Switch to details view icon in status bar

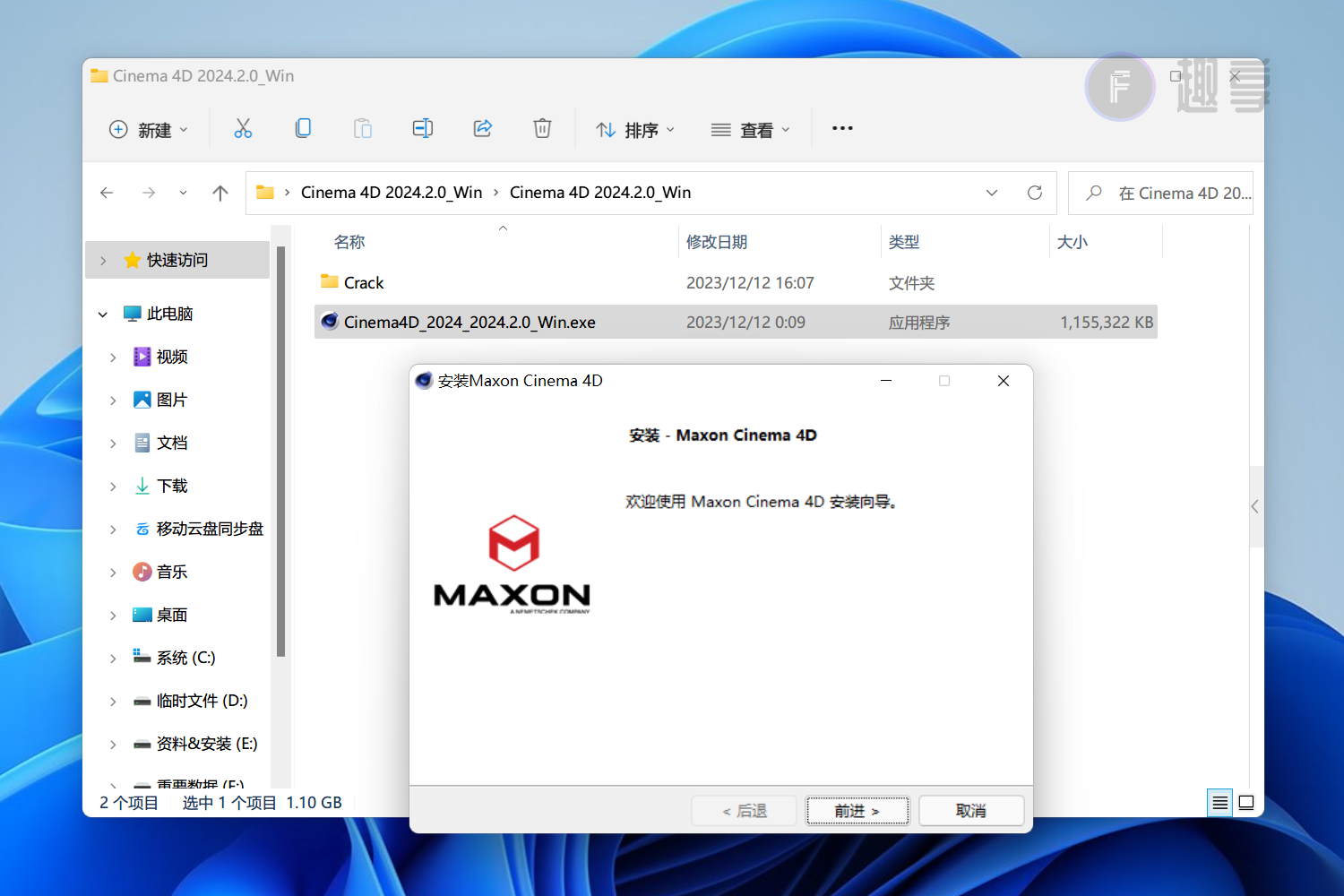pos(1219,803)
